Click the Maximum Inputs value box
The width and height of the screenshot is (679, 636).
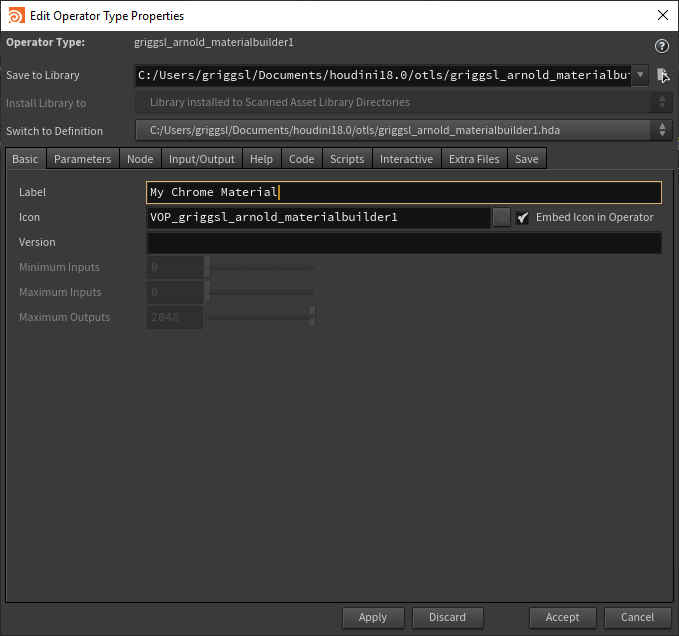175,292
